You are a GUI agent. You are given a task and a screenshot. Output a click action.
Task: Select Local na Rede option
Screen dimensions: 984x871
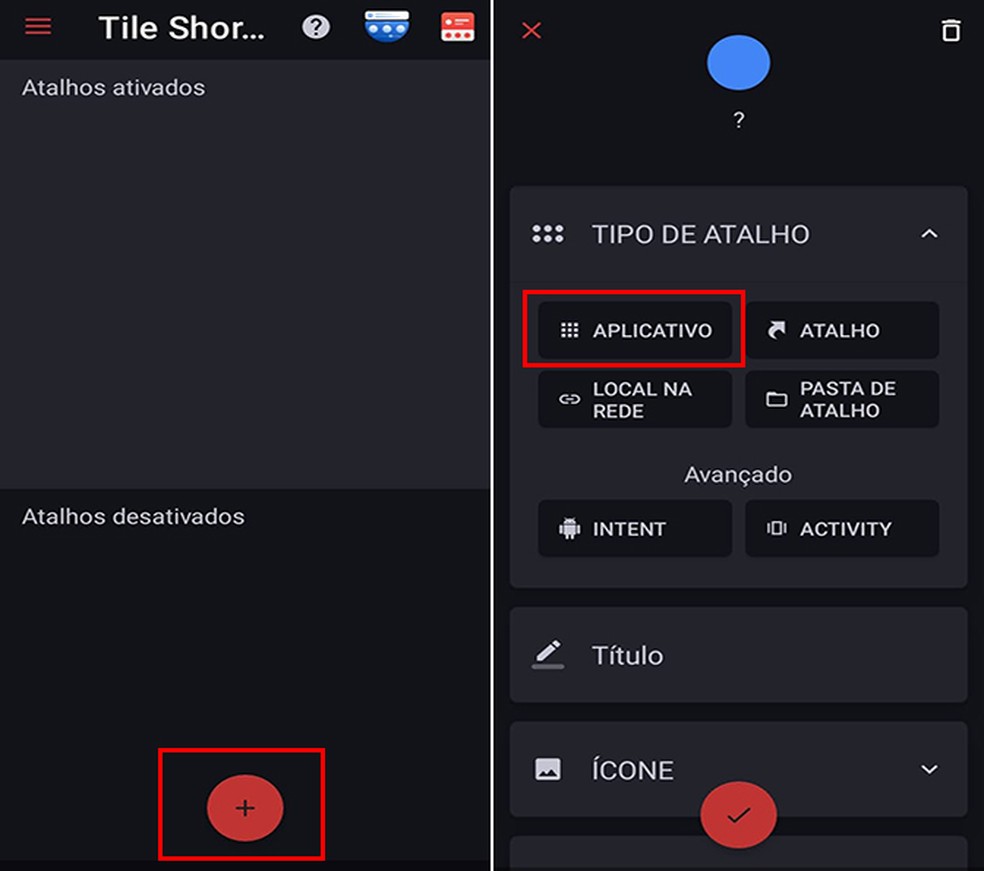point(634,399)
